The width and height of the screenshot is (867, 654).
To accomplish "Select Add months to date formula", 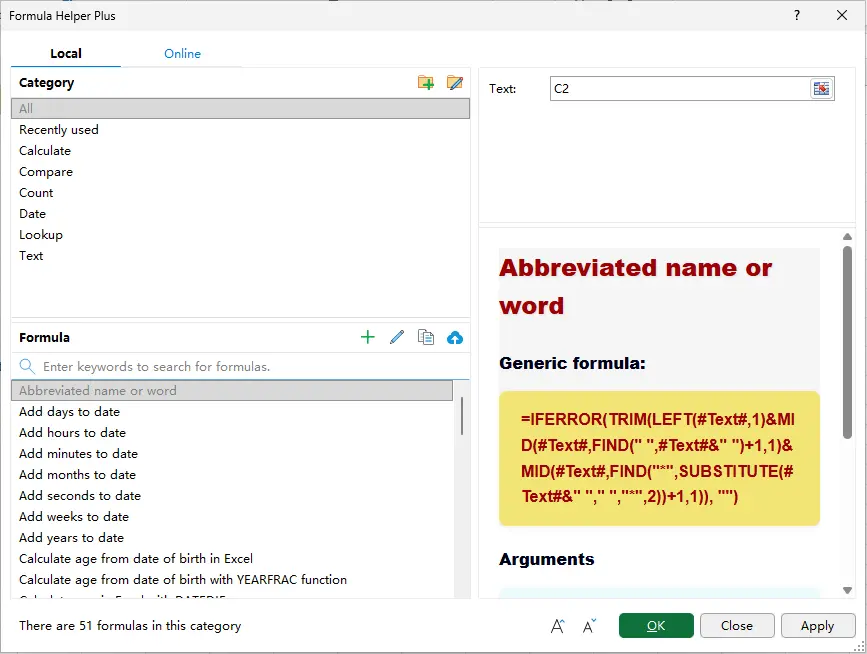I will click(232, 474).
